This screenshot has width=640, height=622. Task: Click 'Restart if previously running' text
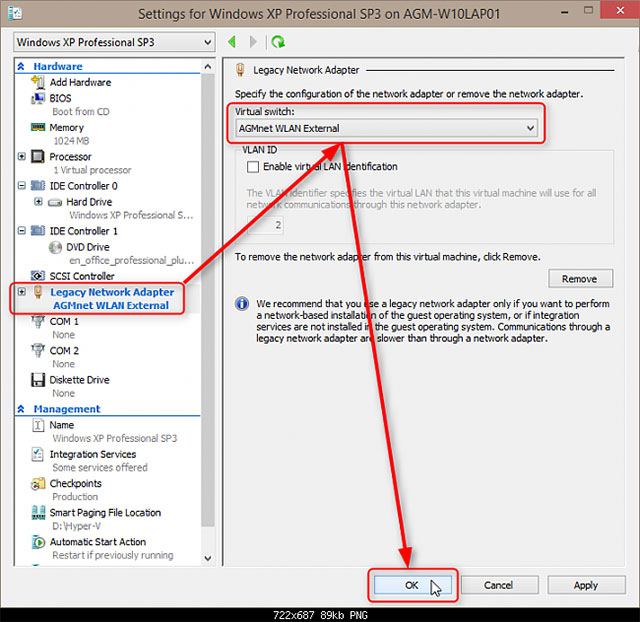pyautogui.click(x=113, y=555)
